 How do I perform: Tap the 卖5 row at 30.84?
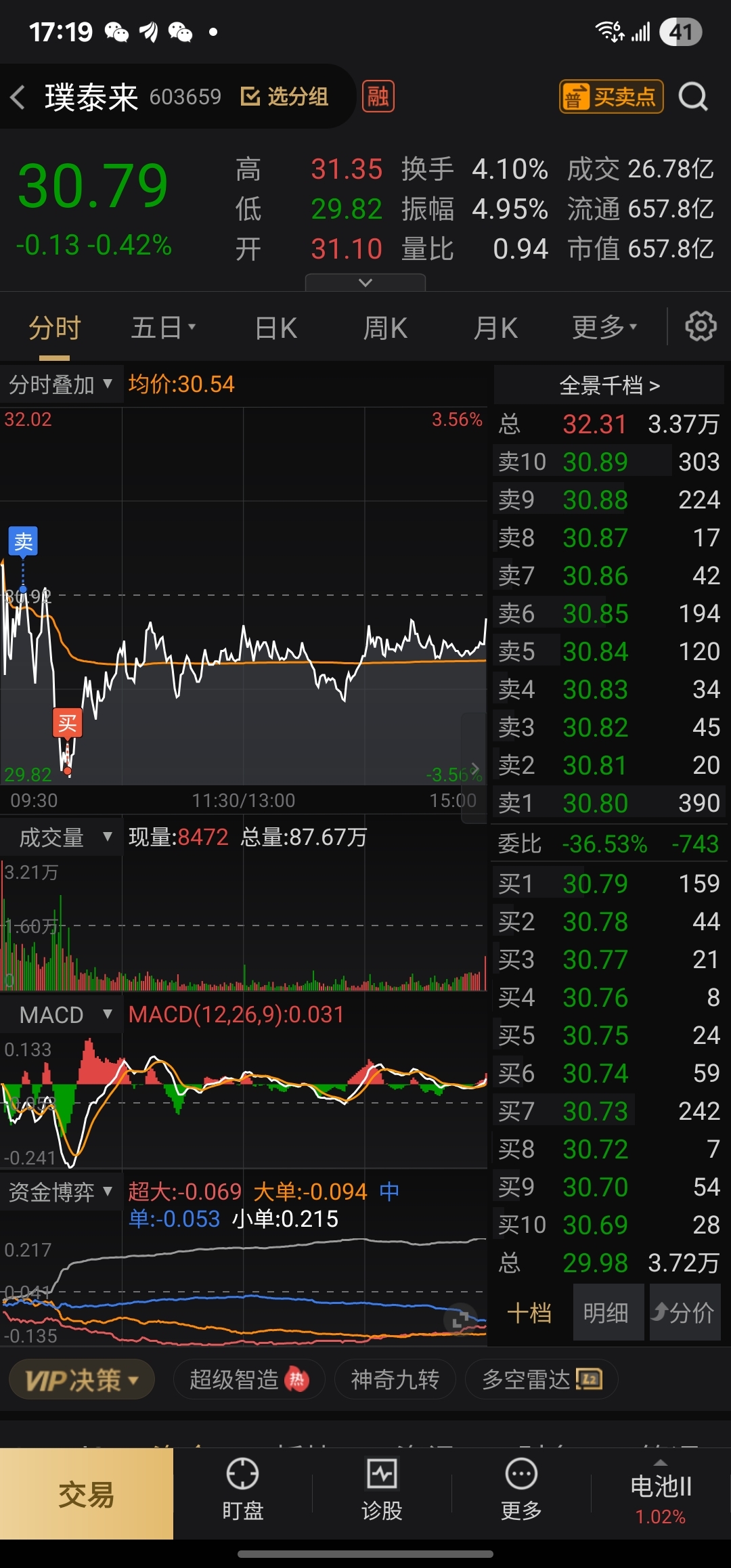point(609,651)
